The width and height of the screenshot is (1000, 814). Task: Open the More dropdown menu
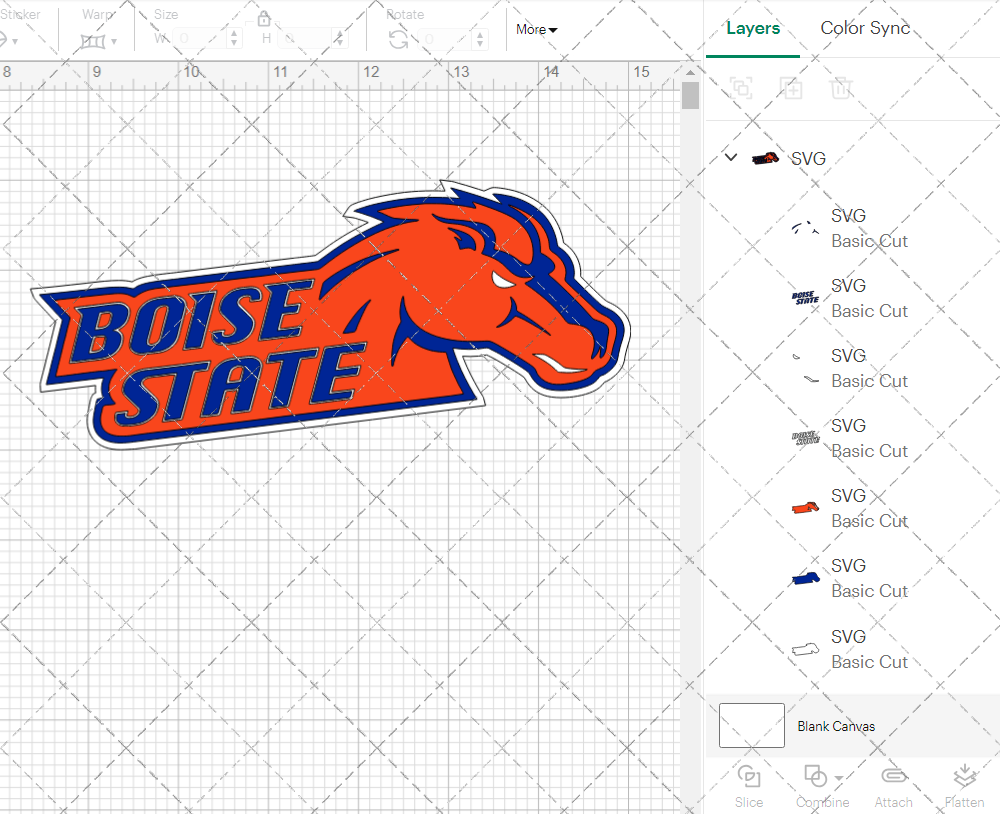pos(536,29)
